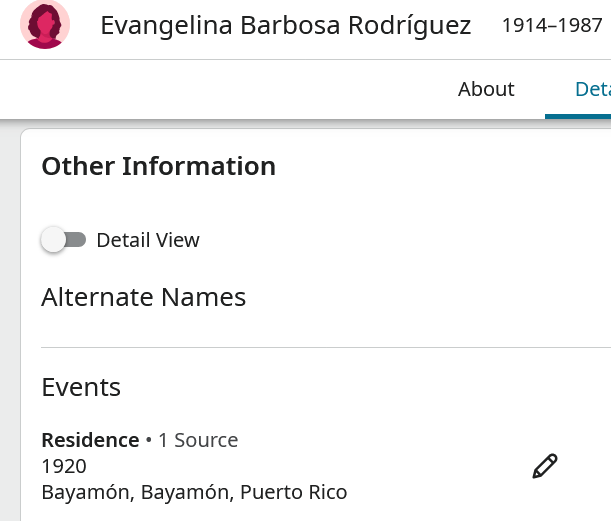Edit the Residence event with pencil icon
The height and width of the screenshot is (521, 611).
[x=545, y=466]
